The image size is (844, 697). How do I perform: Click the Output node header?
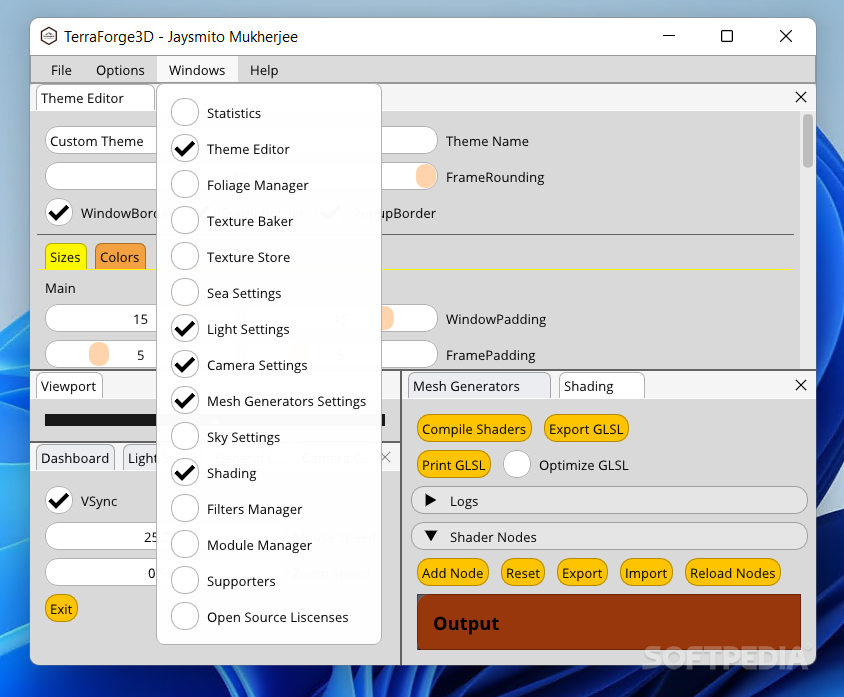coord(609,623)
